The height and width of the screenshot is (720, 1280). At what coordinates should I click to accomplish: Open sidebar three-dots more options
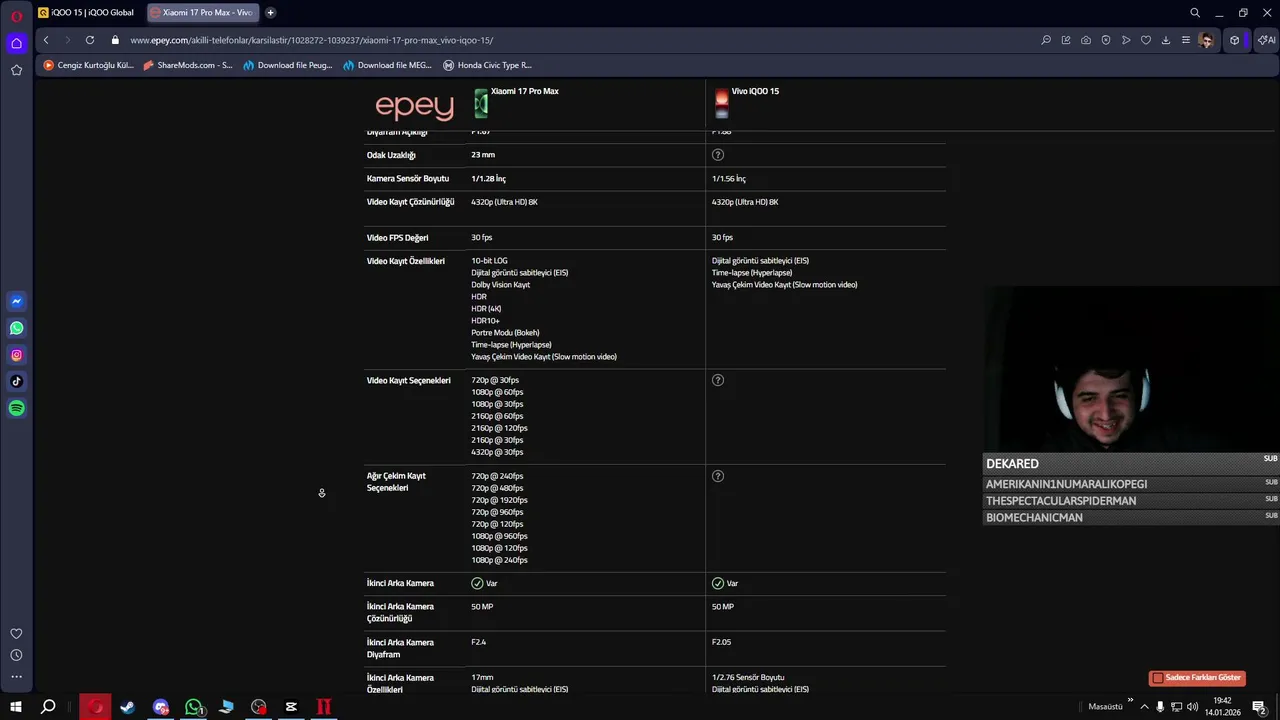click(x=16, y=677)
